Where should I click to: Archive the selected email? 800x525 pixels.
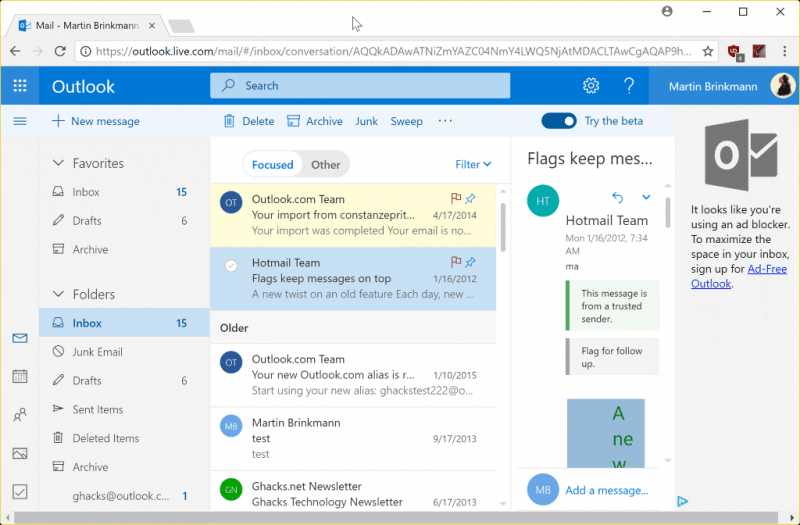314,121
